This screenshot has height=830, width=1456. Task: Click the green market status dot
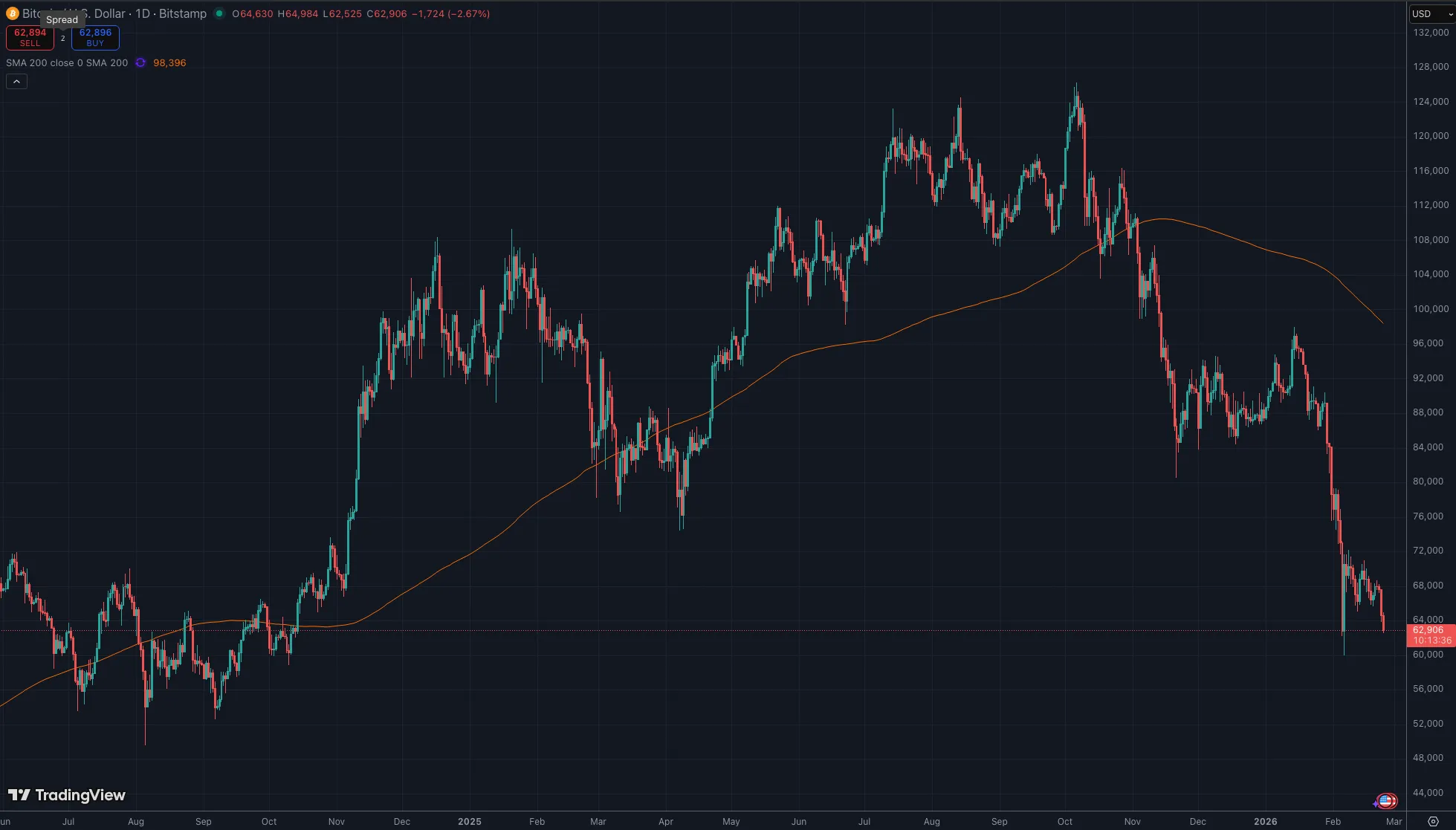point(219,13)
